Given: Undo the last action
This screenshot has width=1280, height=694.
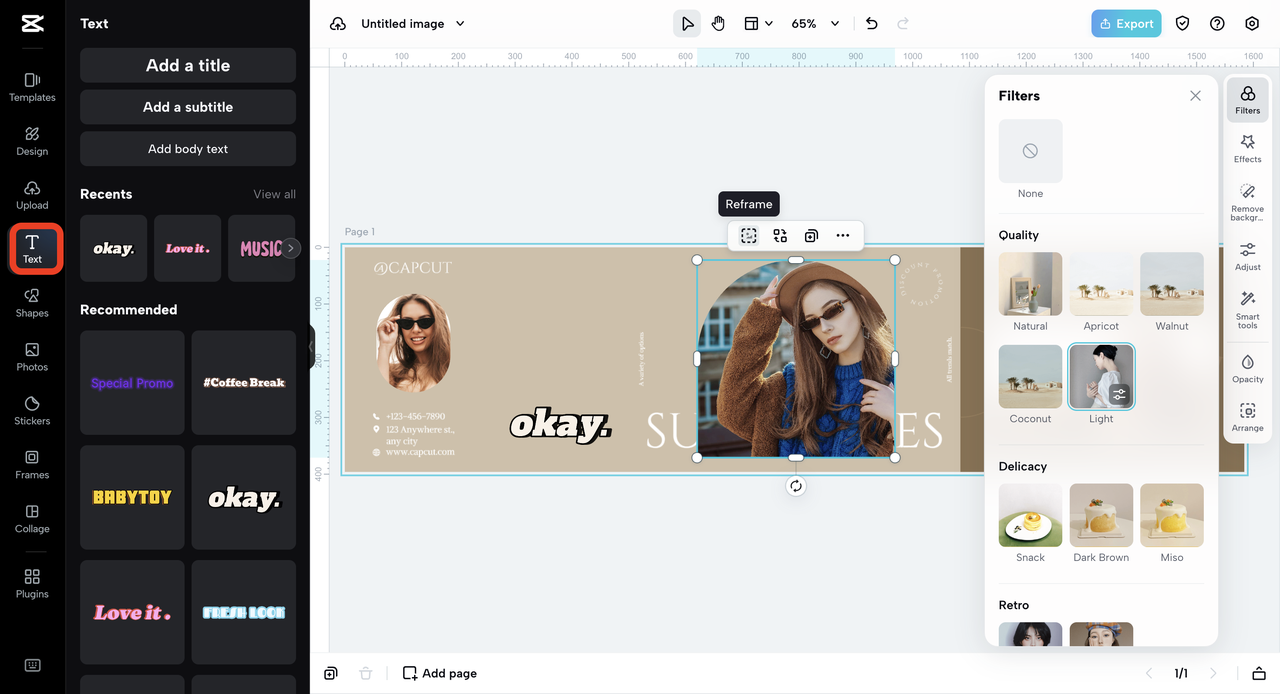Looking at the screenshot, I should 871,24.
